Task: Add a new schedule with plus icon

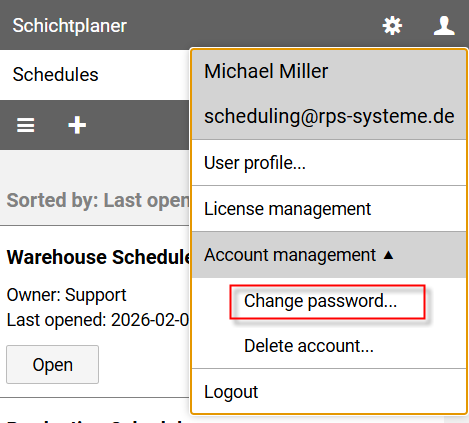Action: [x=77, y=125]
